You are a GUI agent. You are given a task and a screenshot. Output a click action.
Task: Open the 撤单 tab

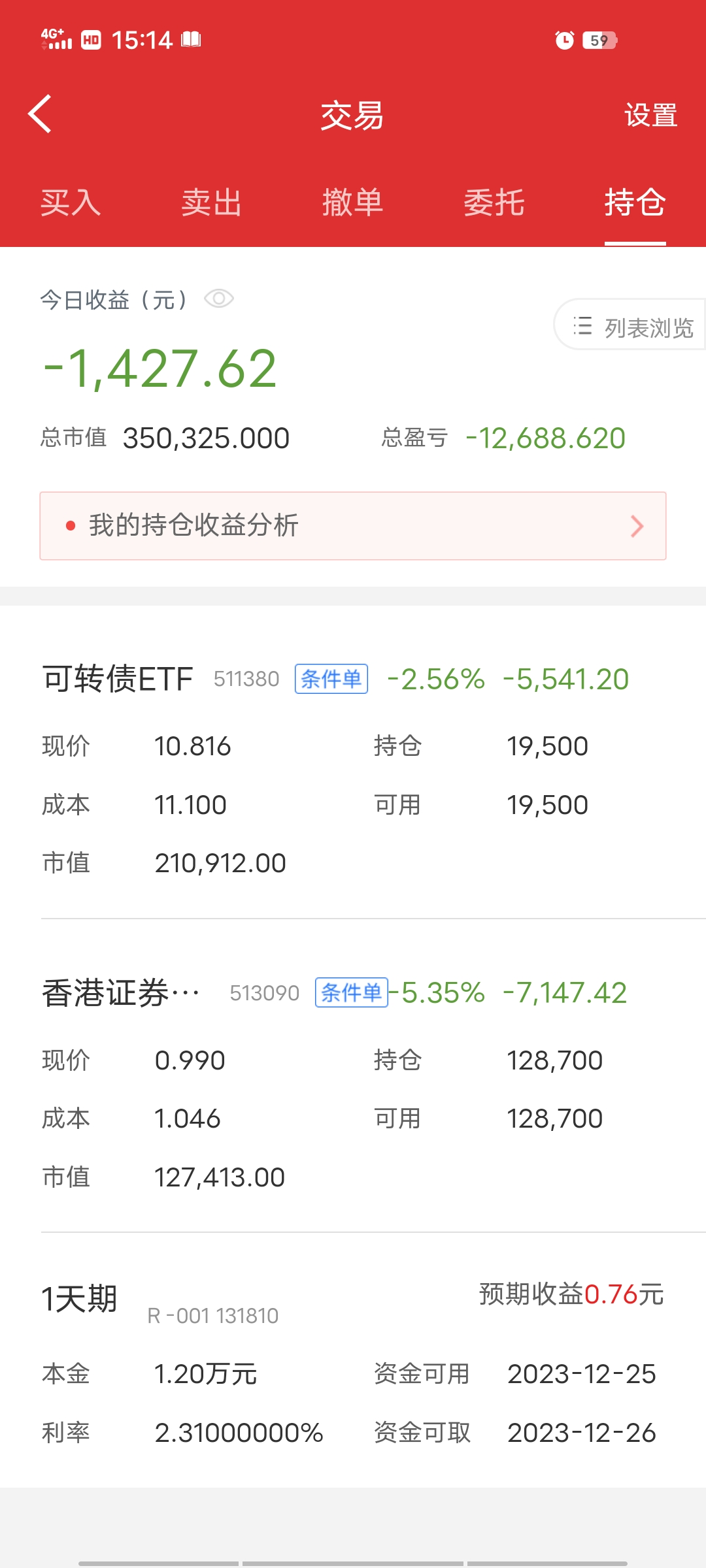(353, 203)
